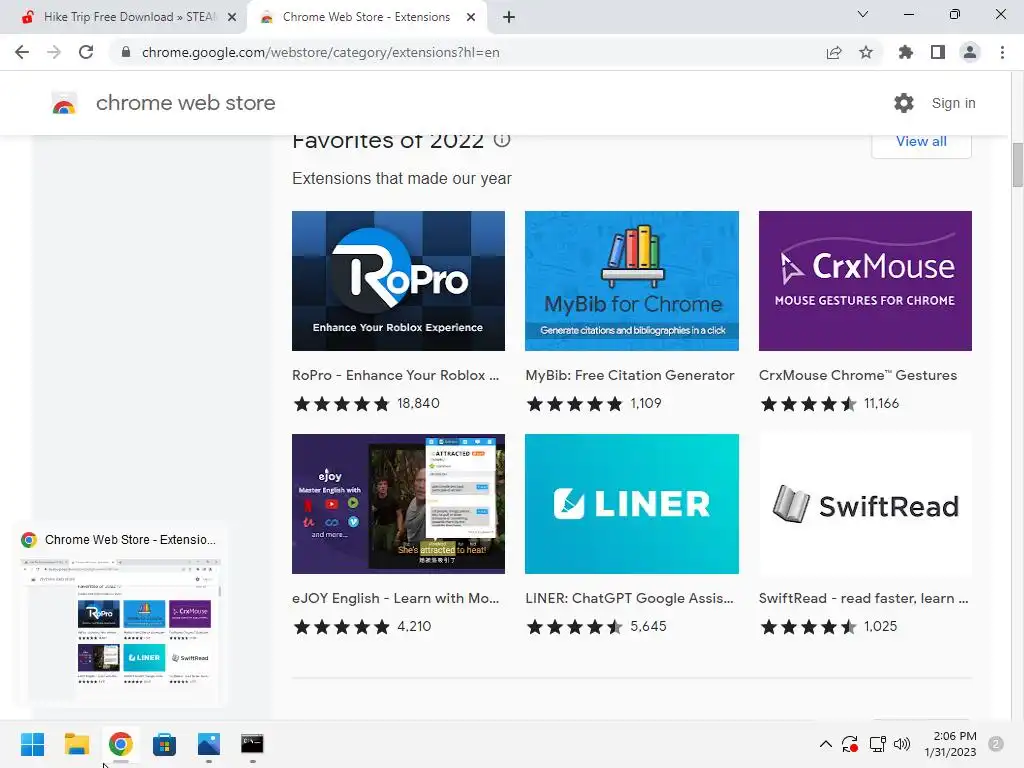Click eJOY rating count 4,210
The width and height of the screenshot is (1024, 768).
414,626
